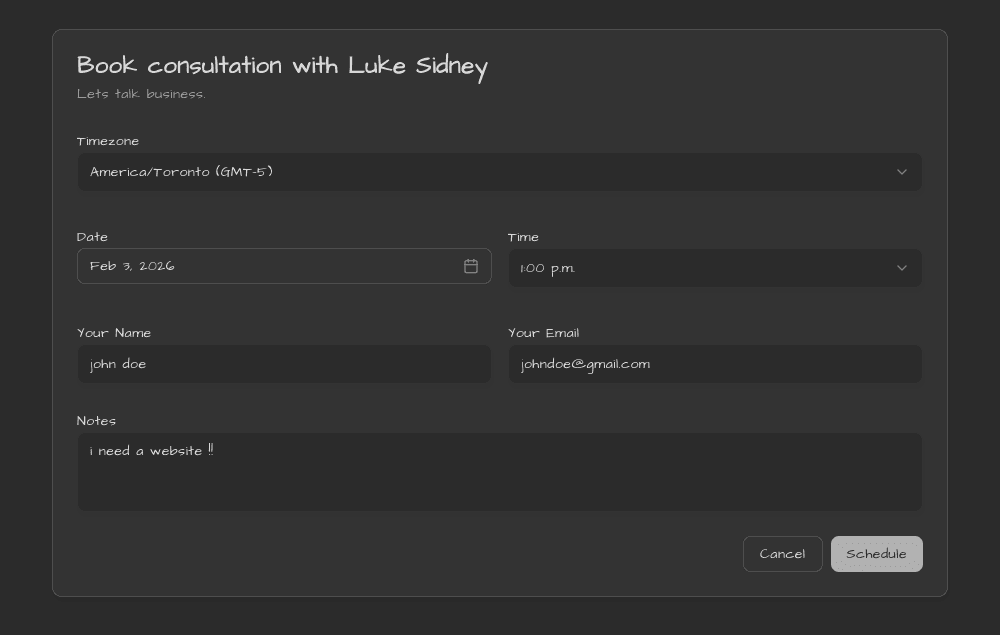This screenshot has width=1000, height=635.
Task: Click the Cancel button
Action: [x=782, y=554]
